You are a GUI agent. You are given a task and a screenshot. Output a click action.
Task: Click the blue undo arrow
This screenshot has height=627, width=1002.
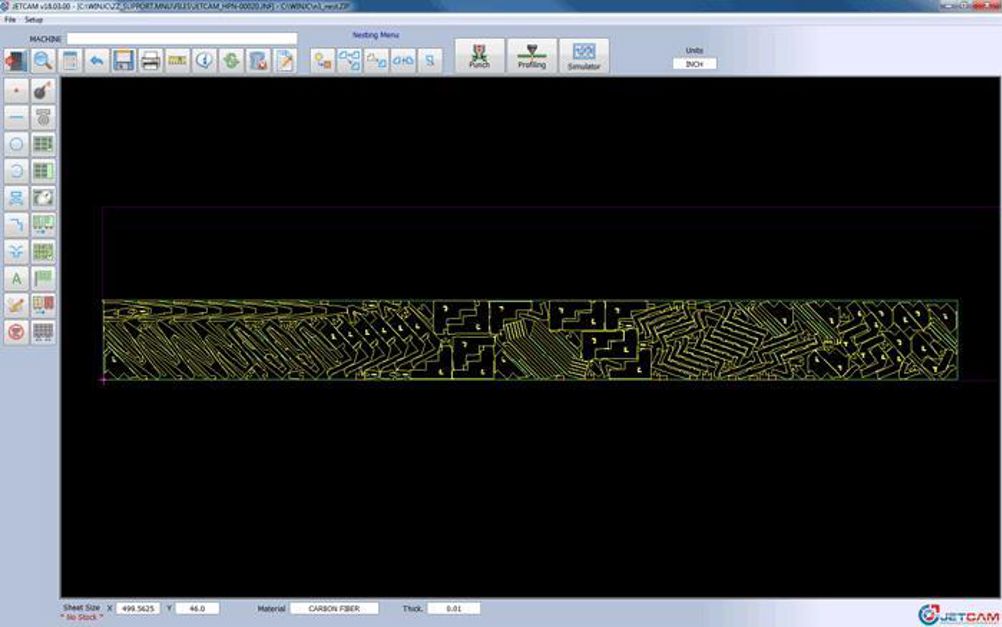pos(96,61)
